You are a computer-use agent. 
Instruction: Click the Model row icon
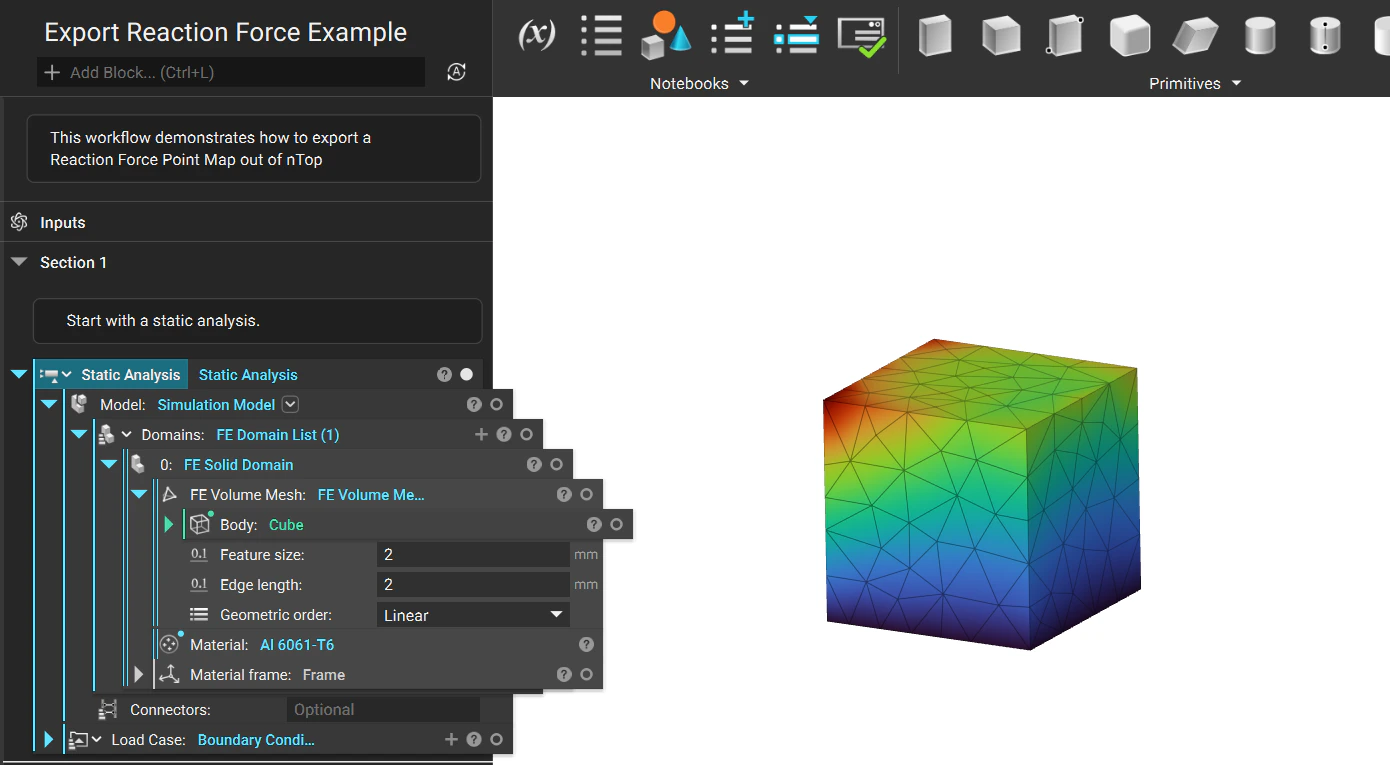[79, 404]
